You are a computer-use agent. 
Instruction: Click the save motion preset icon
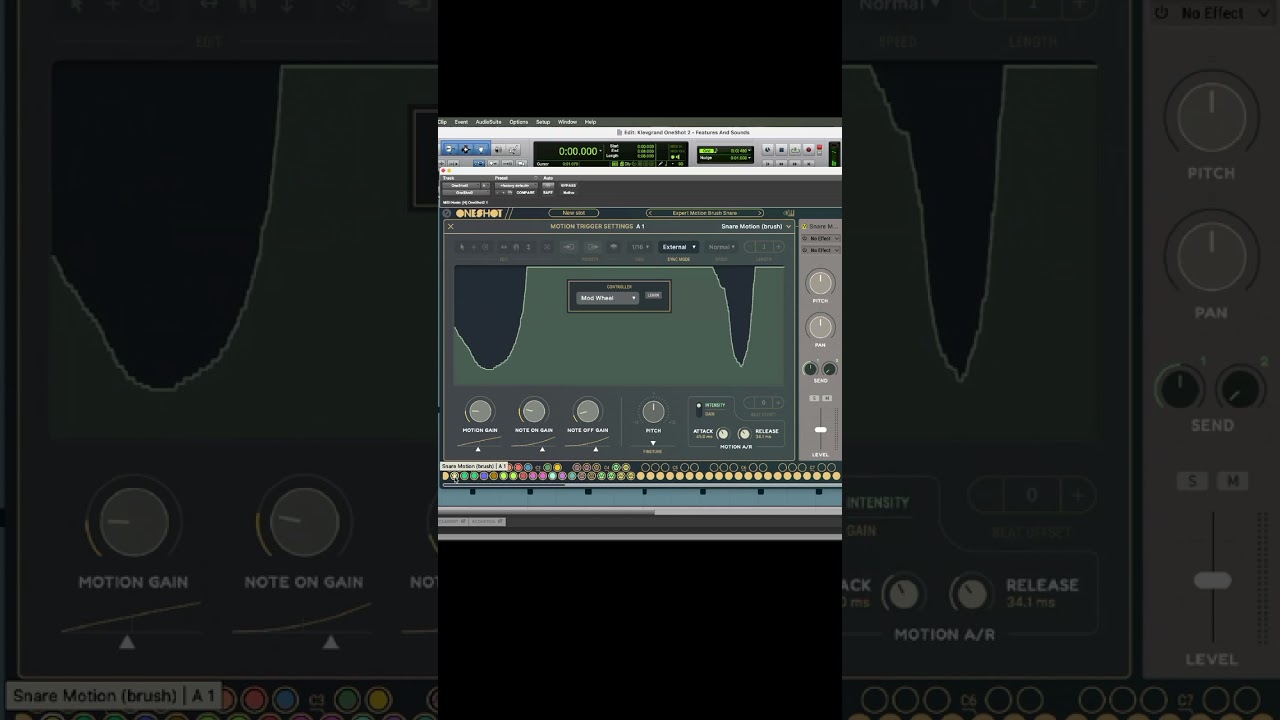coord(593,247)
